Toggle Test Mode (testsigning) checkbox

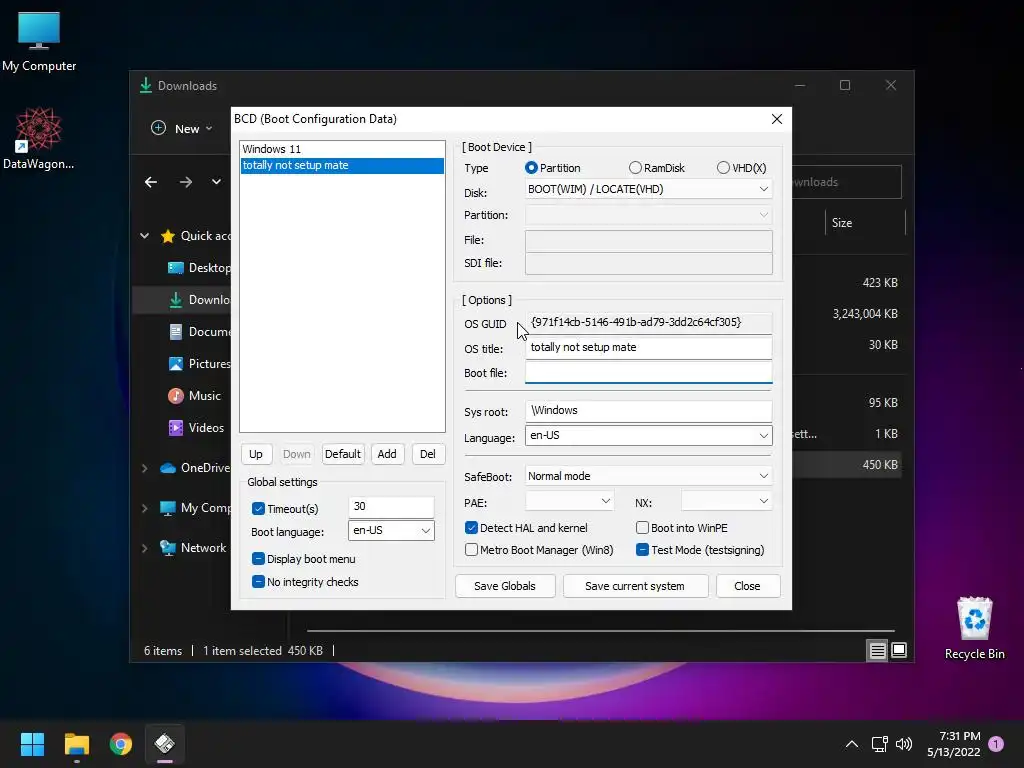(643, 550)
